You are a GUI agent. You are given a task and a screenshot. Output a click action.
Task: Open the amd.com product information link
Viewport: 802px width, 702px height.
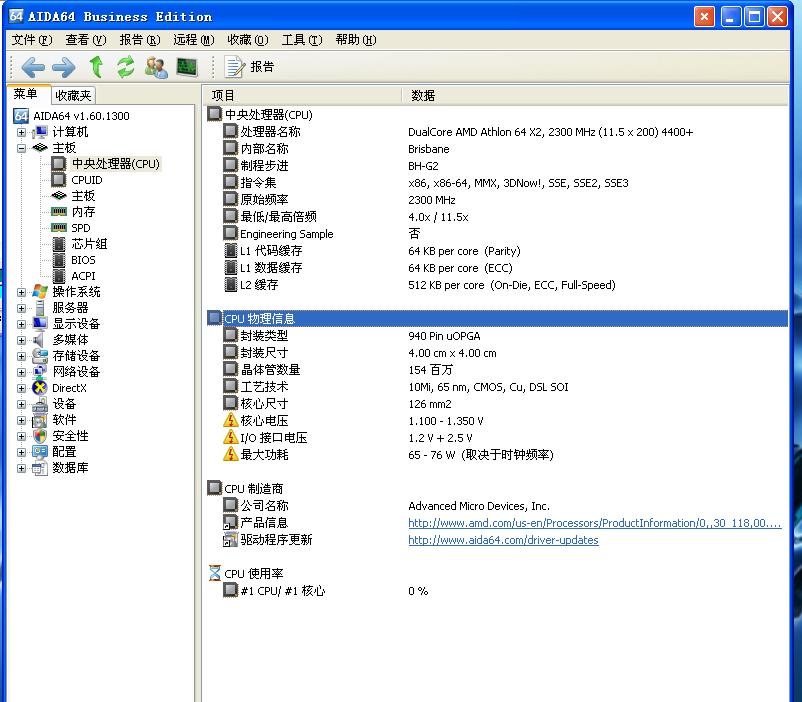[x=594, y=523]
